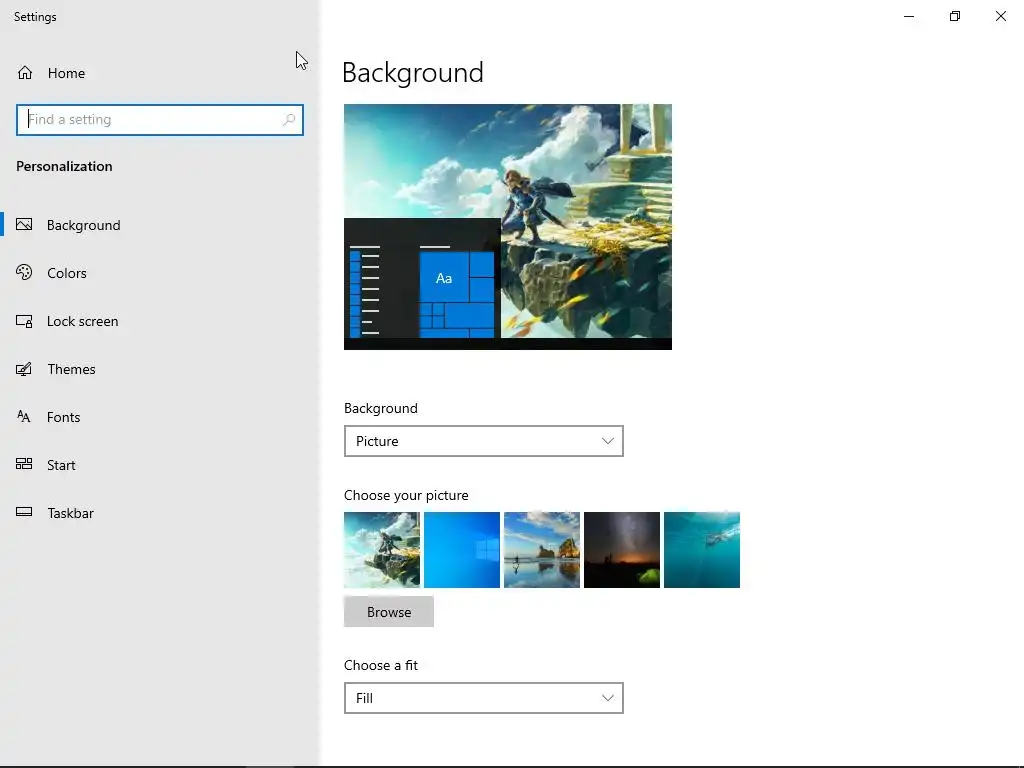This screenshot has height=768, width=1024.
Task: Click the Background page title
Action: point(413,72)
